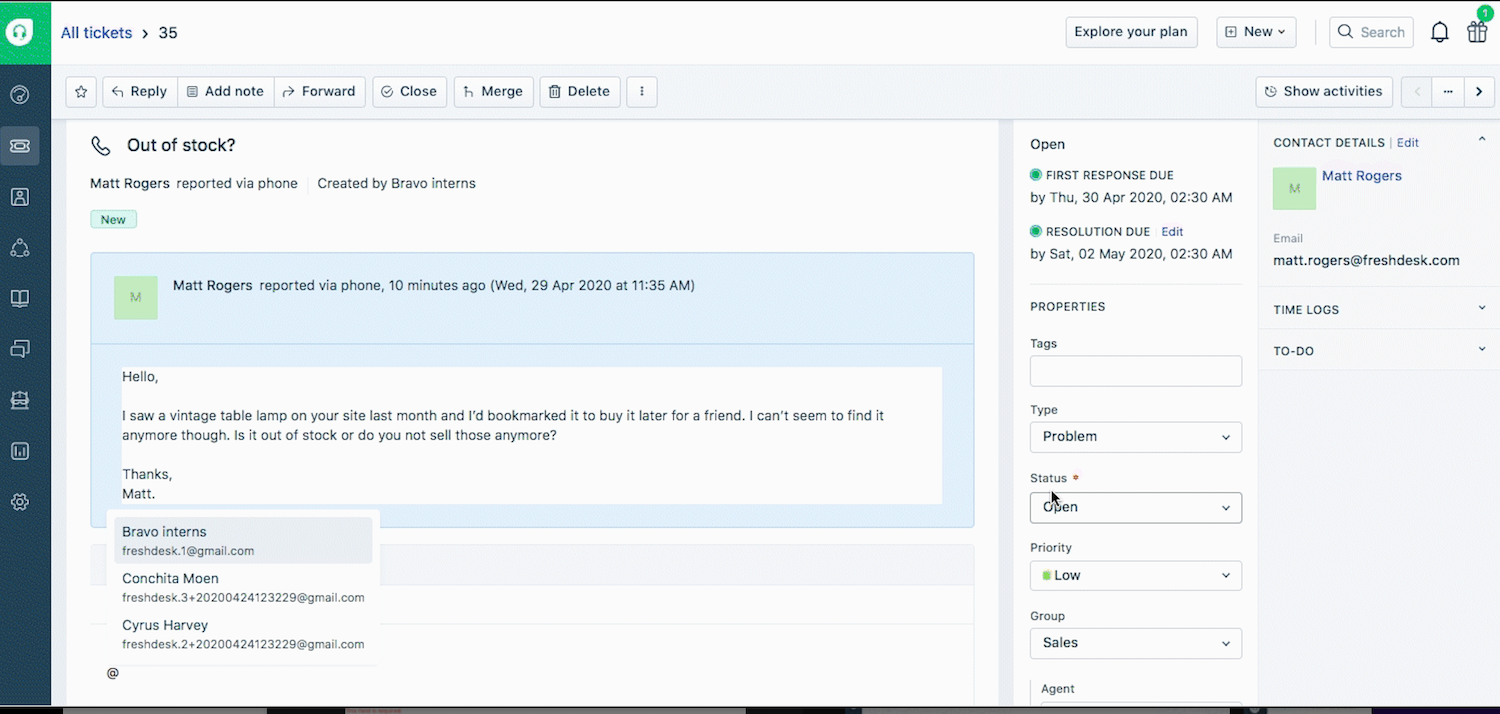This screenshot has height=714, width=1500.
Task: Open the Tickets icon in sidebar
Action: click(19, 146)
